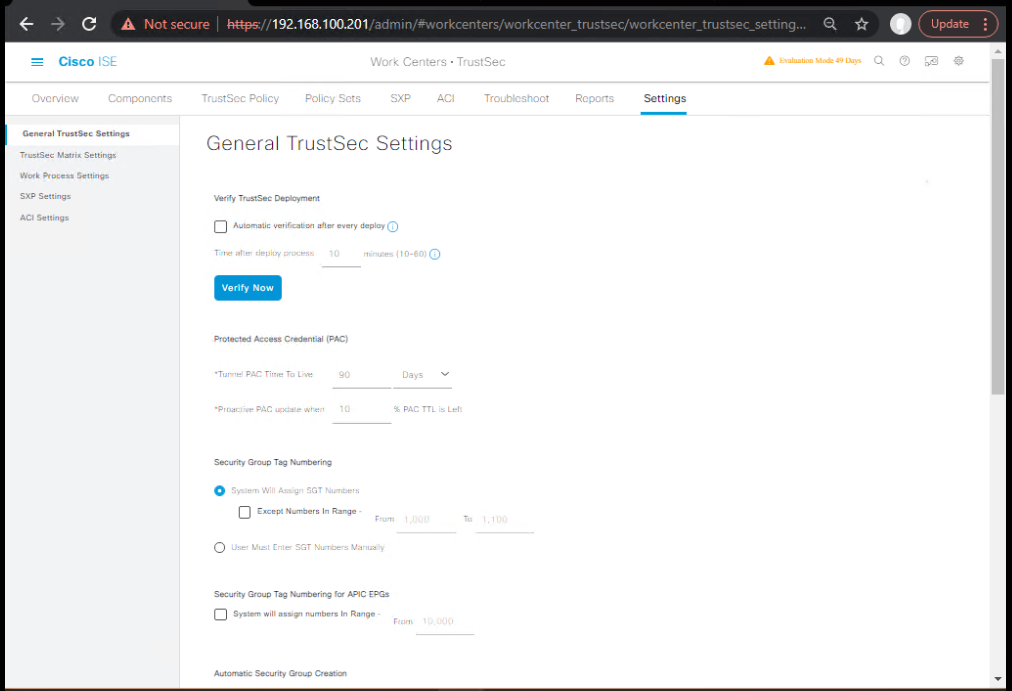Enable Automatic verification after every deploy
Image resolution: width=1012 pixels, height=691 pixels.
(x=221, y=226)
